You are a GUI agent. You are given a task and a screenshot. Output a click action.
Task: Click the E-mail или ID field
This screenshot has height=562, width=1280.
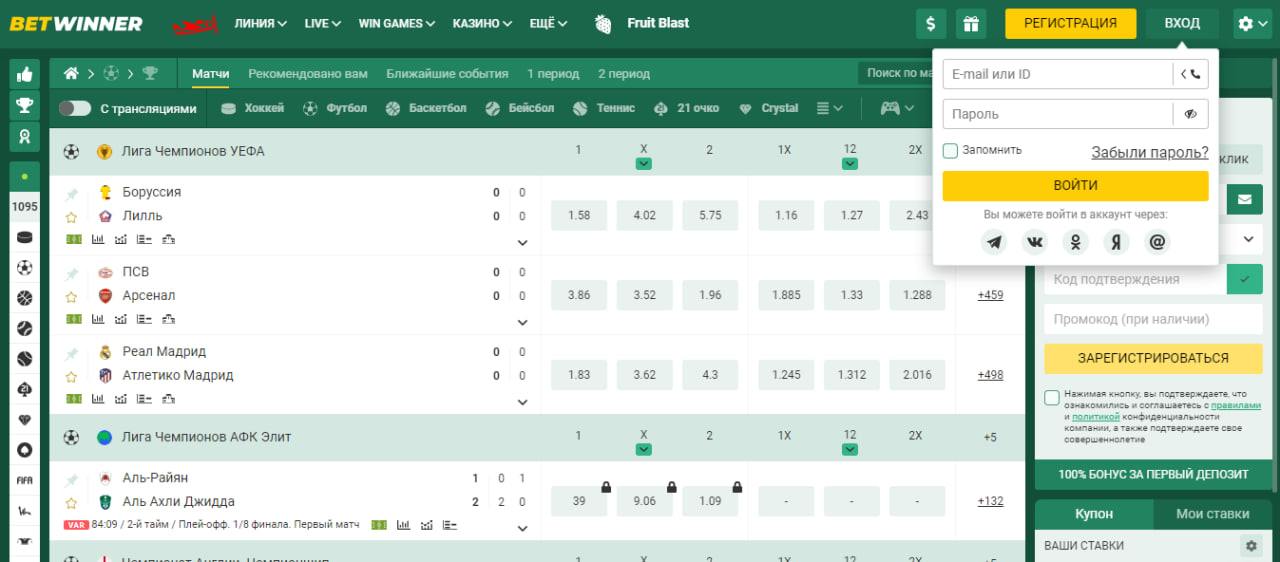point(1057,74)
